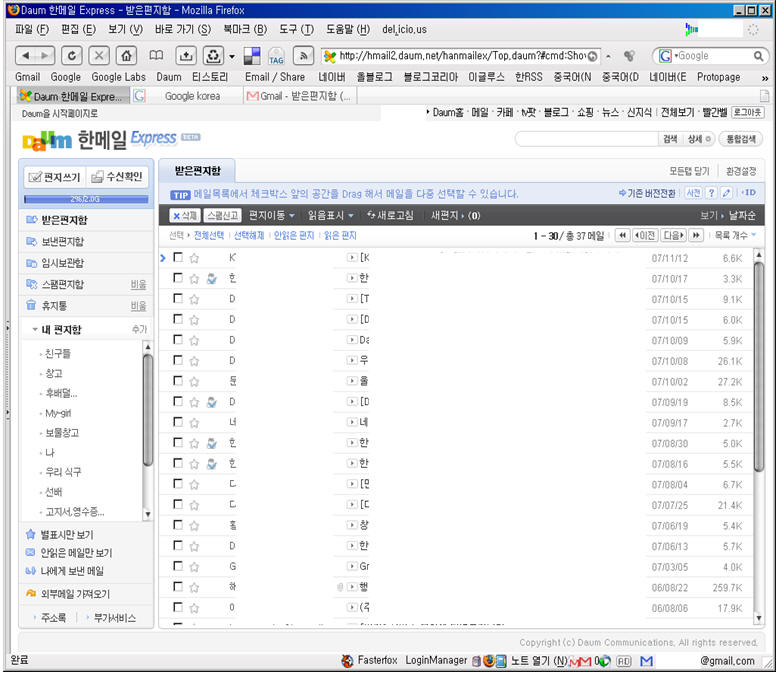The width and height of the screenshot is (777, 673).
Task: Check the 07/10/08 message checkbox
Action: [178, 360]
